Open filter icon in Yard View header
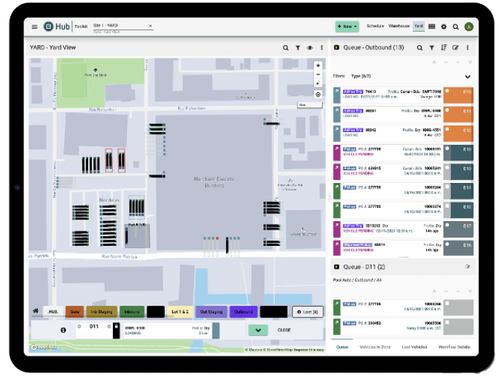 tap(298, 48)
